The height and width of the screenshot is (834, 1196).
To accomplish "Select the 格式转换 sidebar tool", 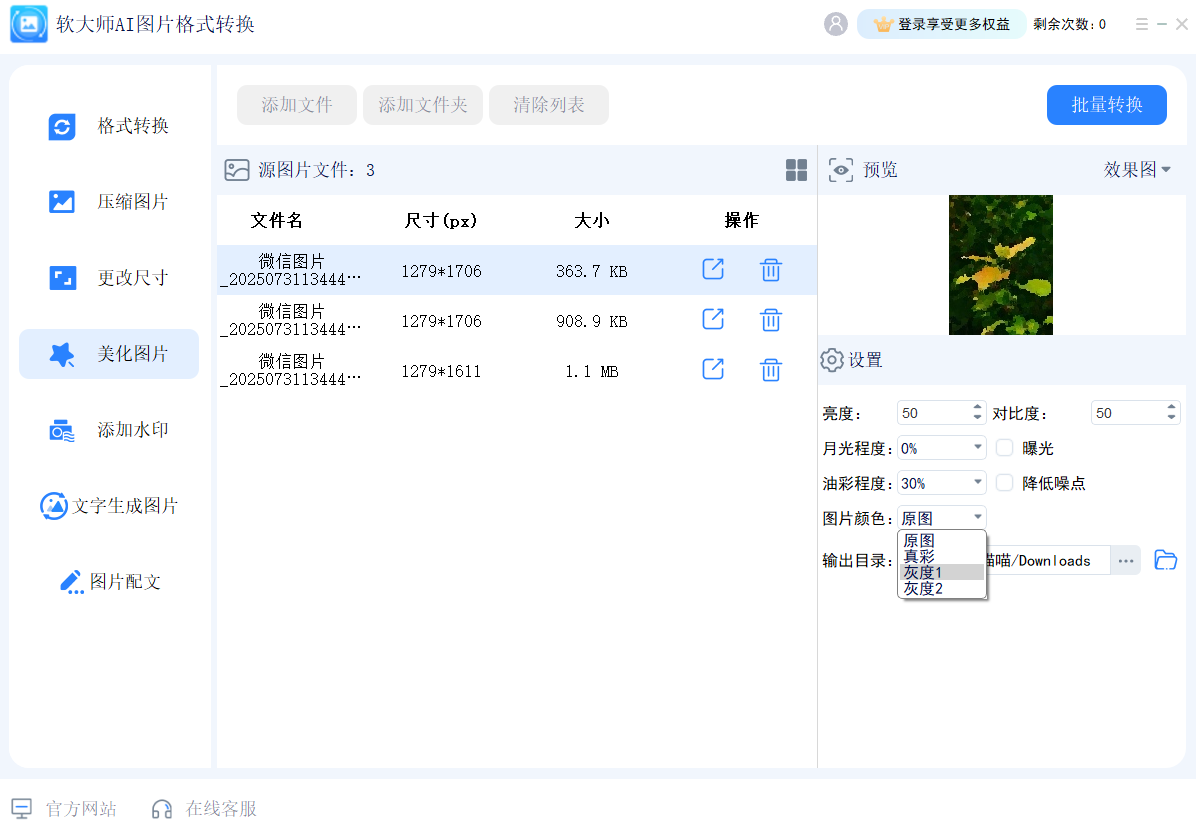I will coord(108,125).
